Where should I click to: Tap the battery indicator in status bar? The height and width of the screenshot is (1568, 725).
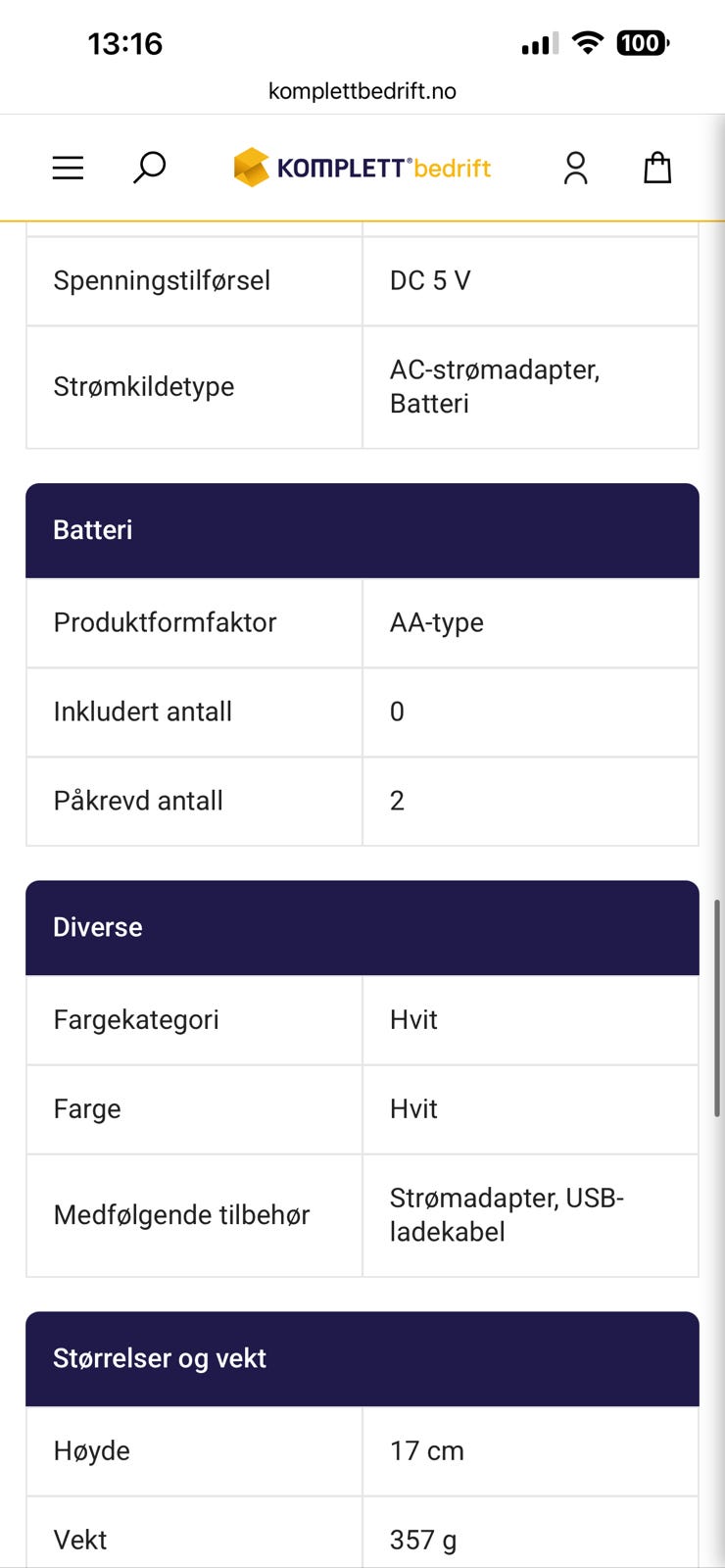pyautogui.click(x=642, y=43)
